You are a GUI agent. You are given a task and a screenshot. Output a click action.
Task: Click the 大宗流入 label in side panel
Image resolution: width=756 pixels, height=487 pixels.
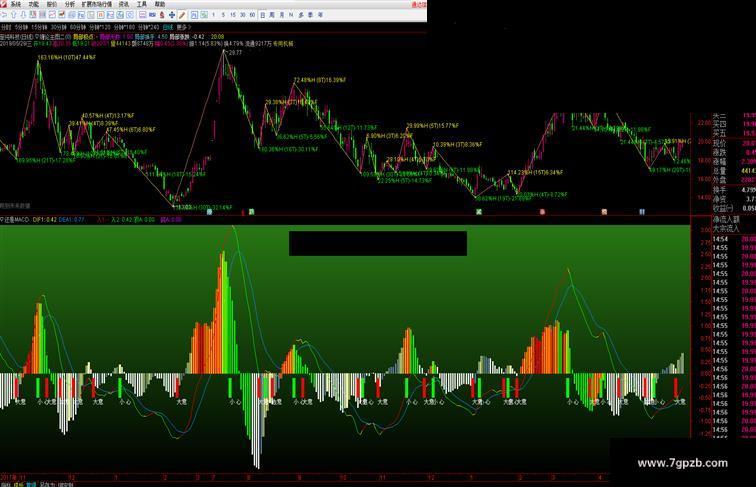pos(726,229)
